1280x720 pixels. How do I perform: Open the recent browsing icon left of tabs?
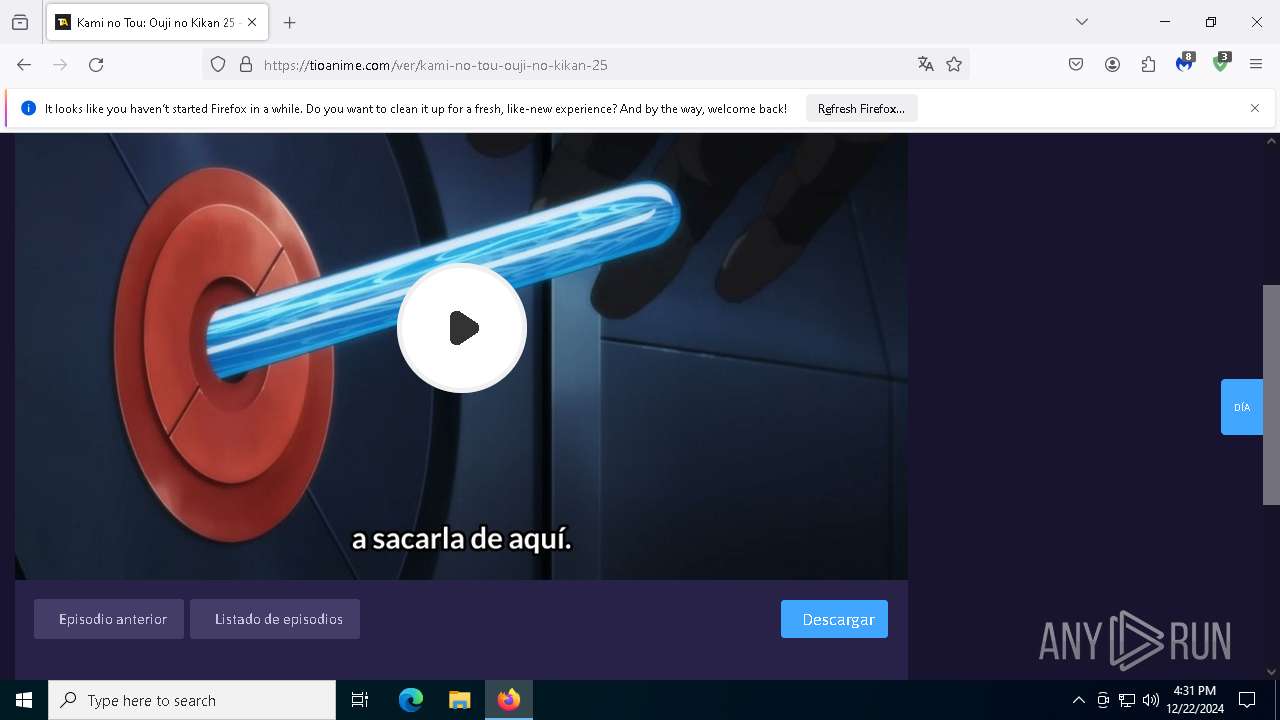point(20,22)
